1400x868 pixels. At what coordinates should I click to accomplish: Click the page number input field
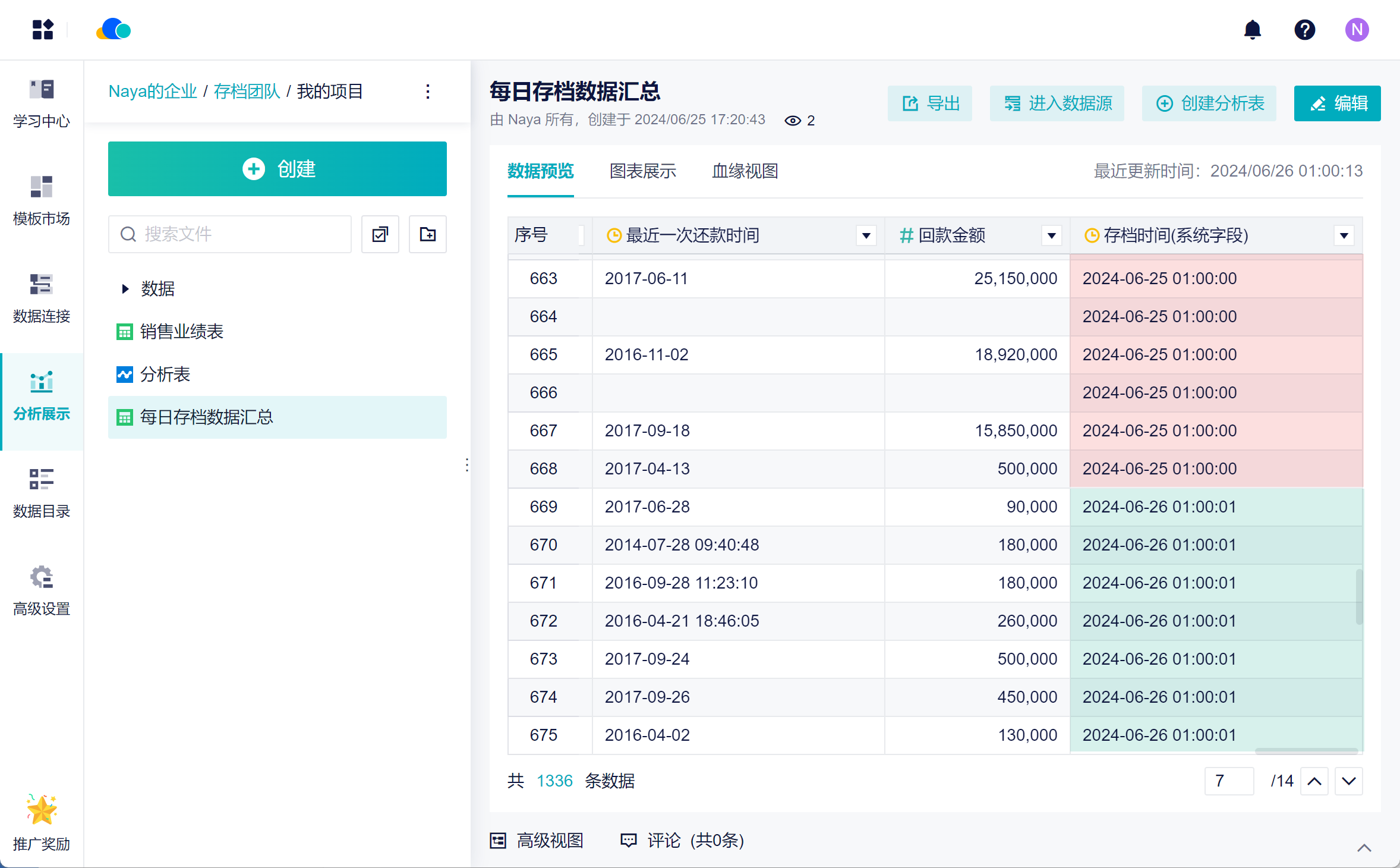click(x=1228, y=781)
